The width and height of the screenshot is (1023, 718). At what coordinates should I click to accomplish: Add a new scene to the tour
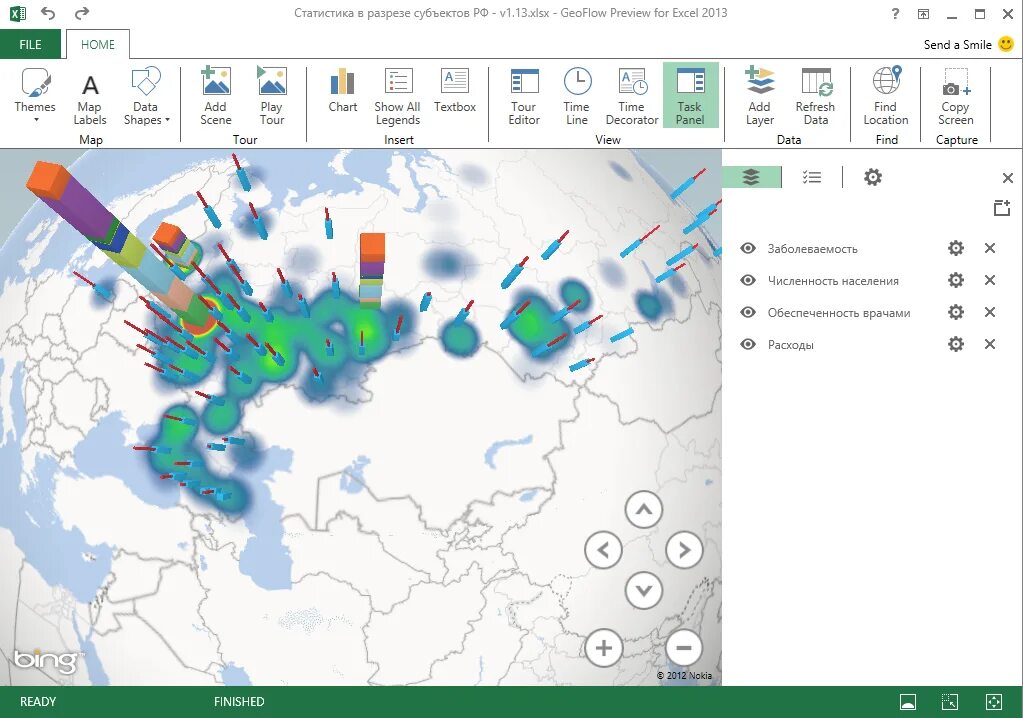(x=216, y=95)
